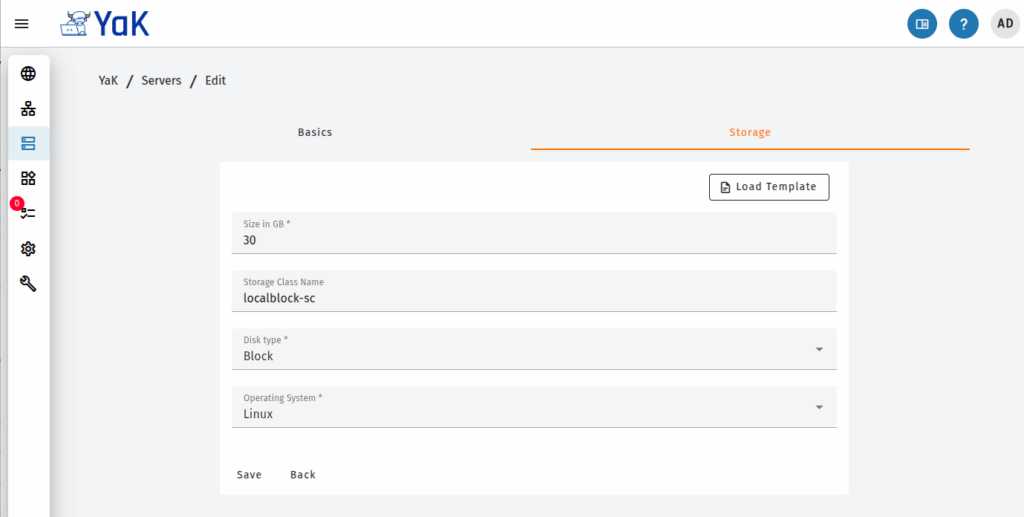Click the YaK logo
The width and height of the screenshot is (1024, 517).
[x=104, y=24]
